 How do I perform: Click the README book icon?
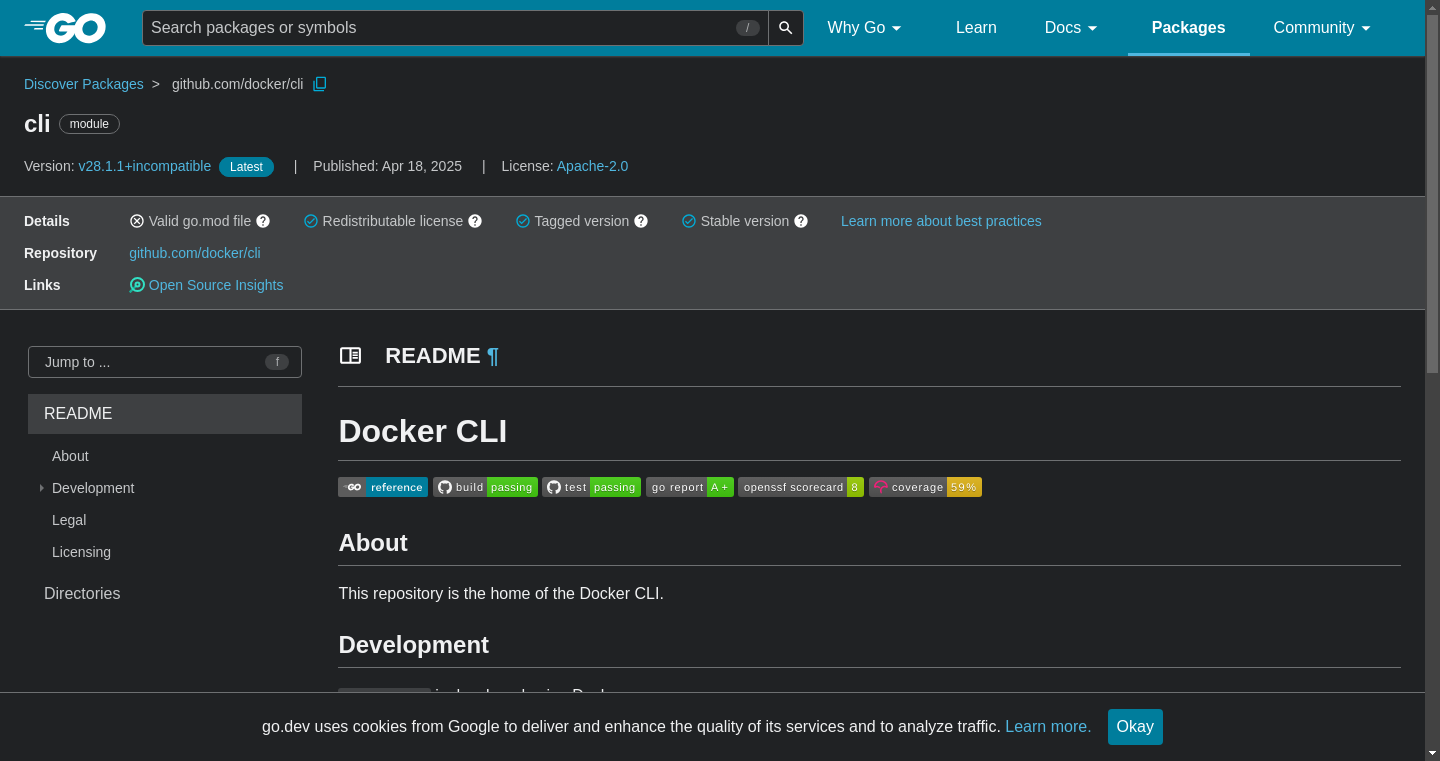tap(350, 356)
